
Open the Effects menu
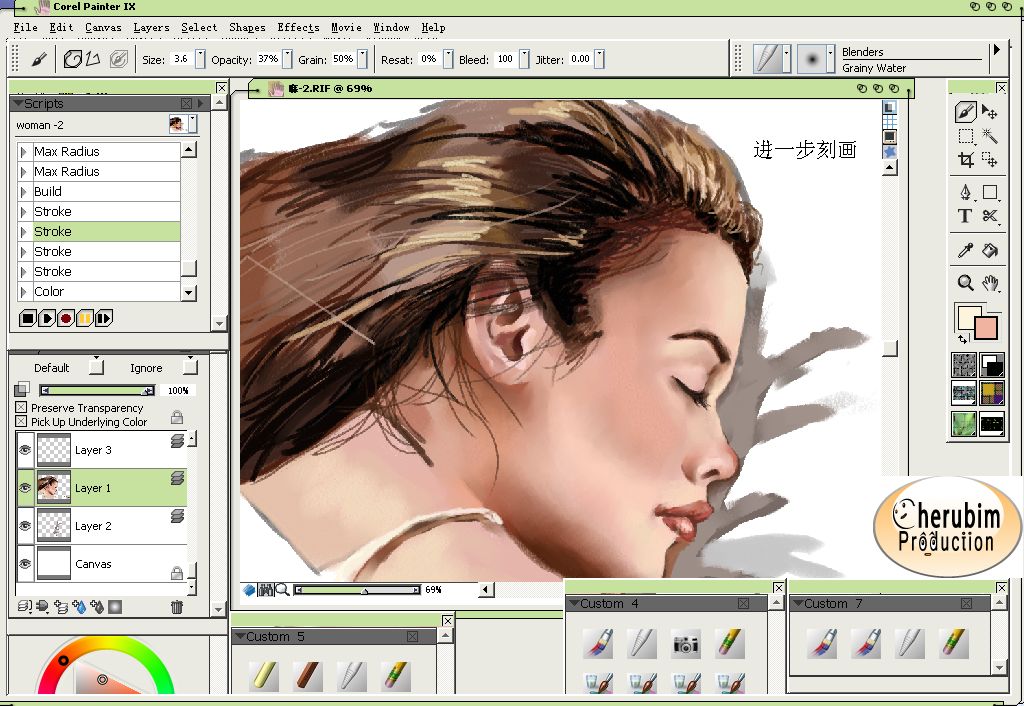[298, 27]
